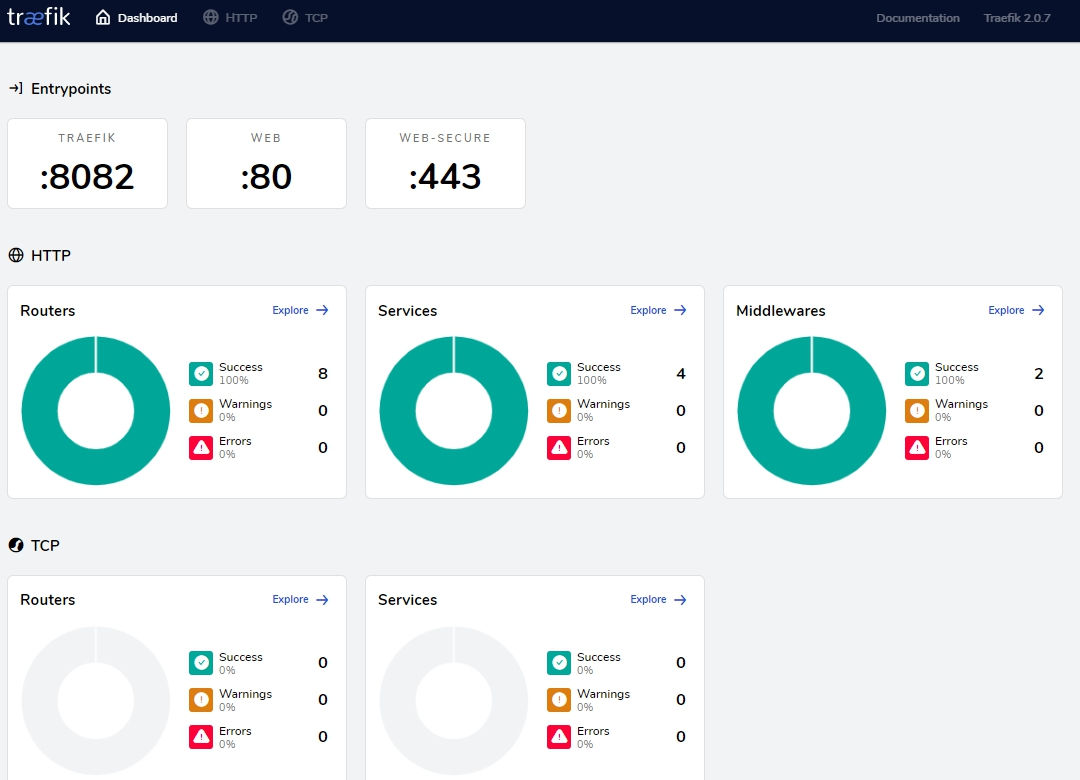Click the HTTP globe icon in navbar
This screenshot has width=1080, height=780.
[x=210, y=18]
